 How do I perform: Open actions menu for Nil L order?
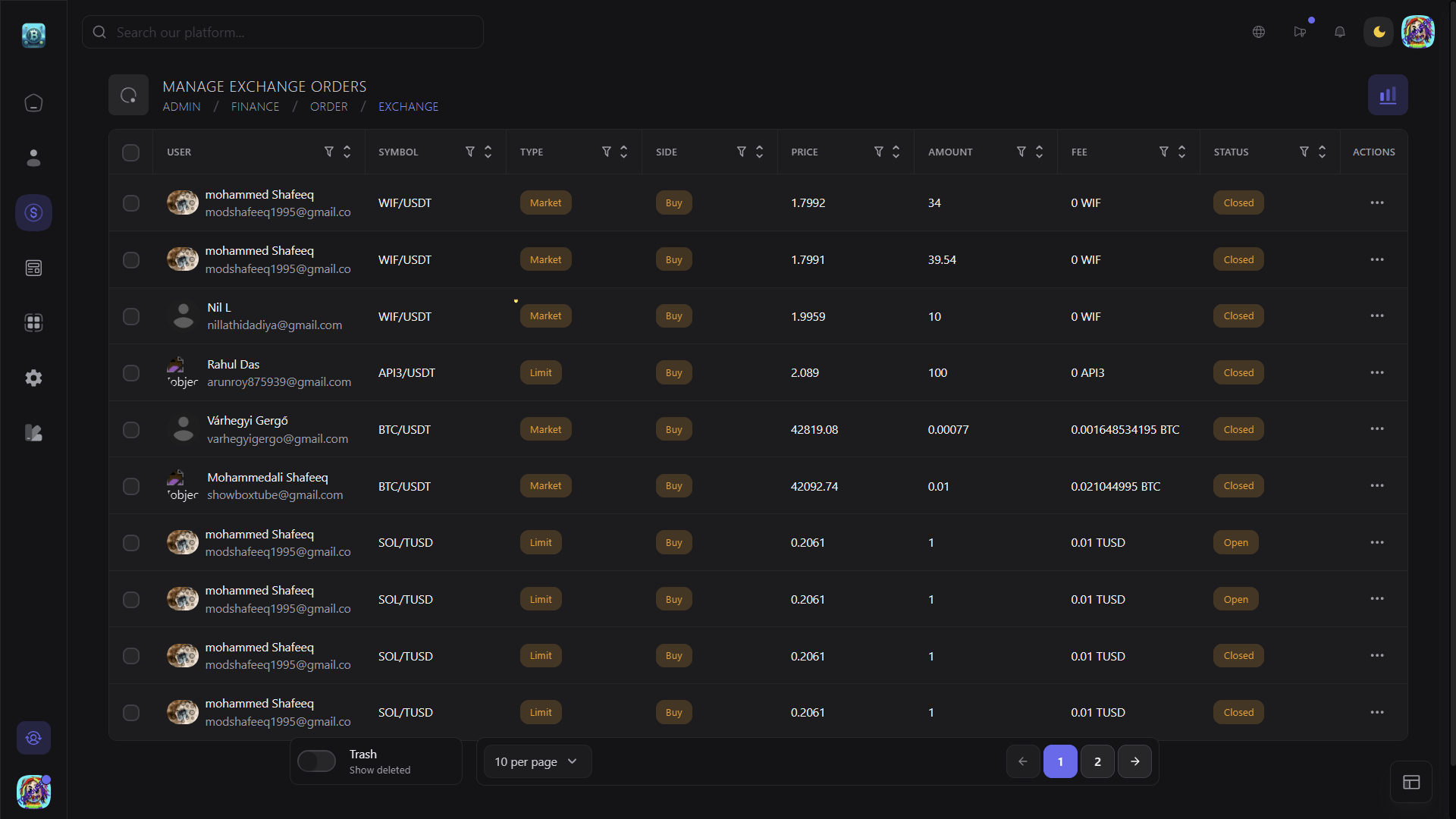1376,316
